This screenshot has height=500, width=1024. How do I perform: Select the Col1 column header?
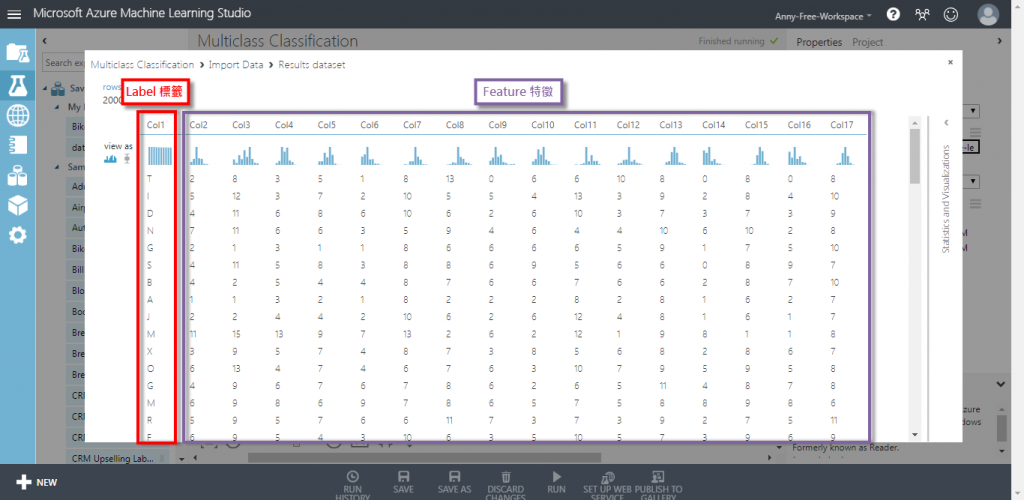pos(156,125)
